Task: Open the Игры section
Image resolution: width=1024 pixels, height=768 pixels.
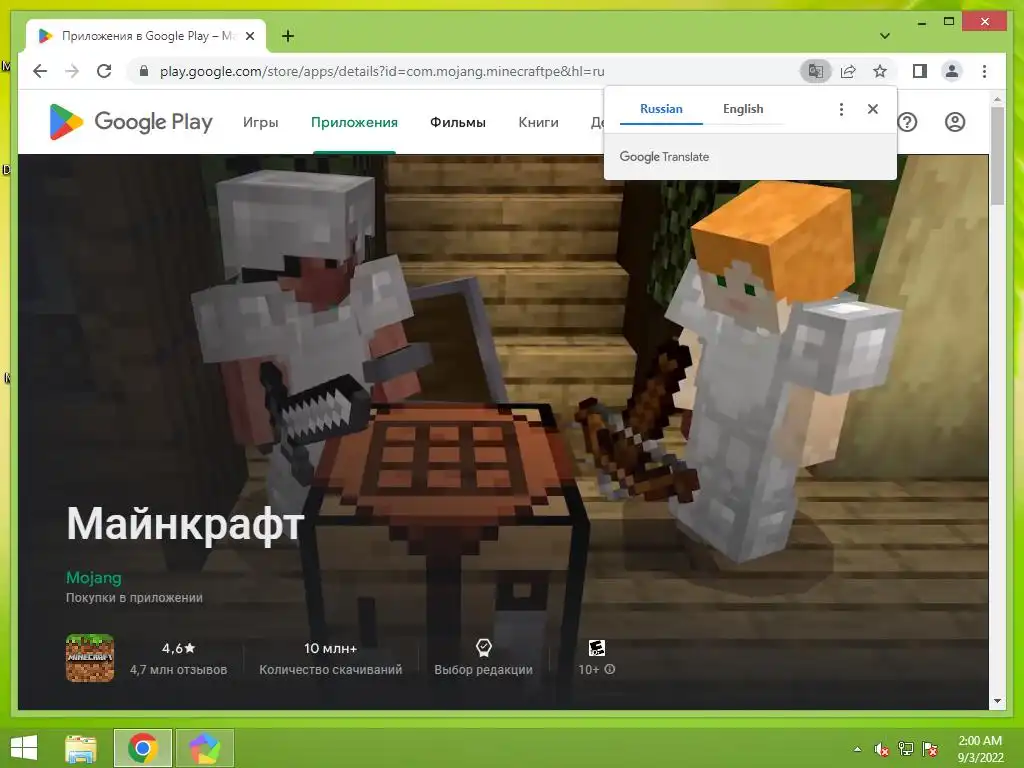Action: click(x=261, y=122)
